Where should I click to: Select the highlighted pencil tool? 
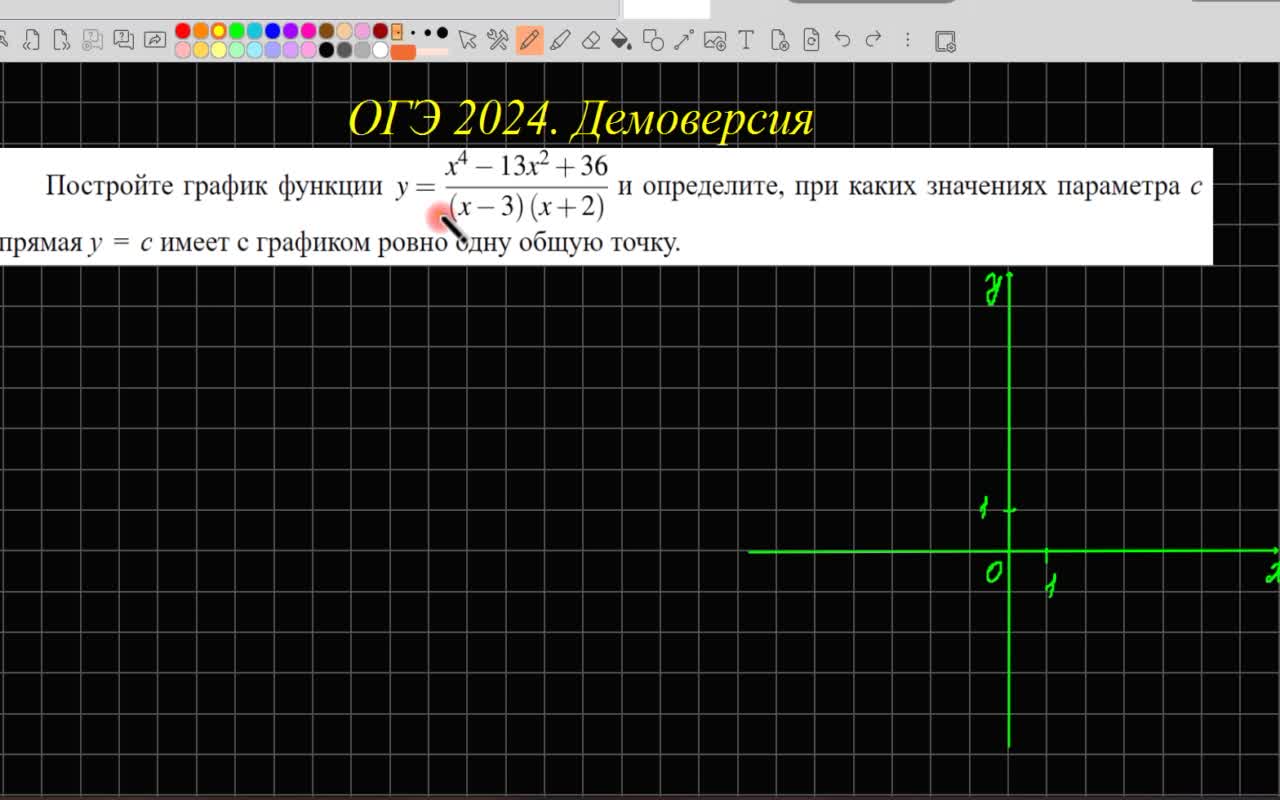[529, 40]
